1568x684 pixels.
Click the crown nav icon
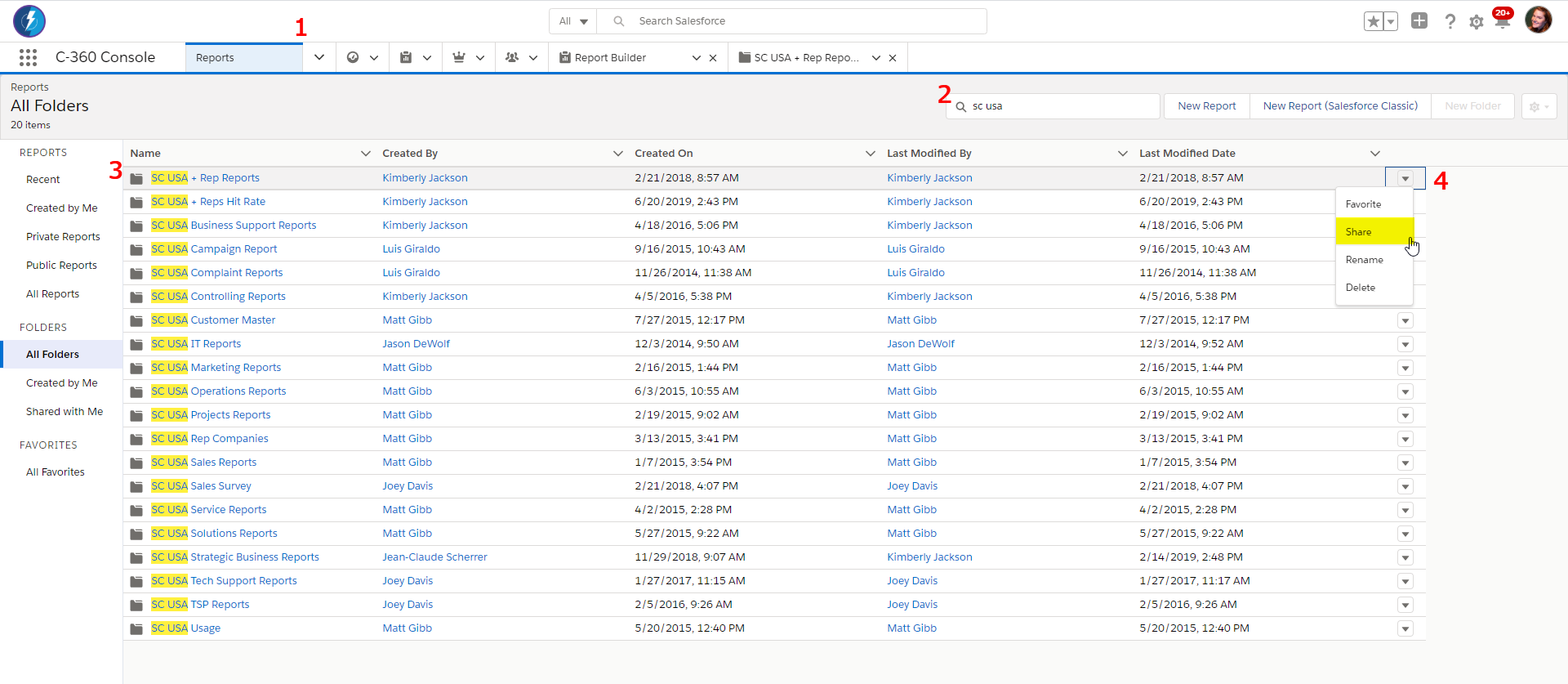(459, 57)
